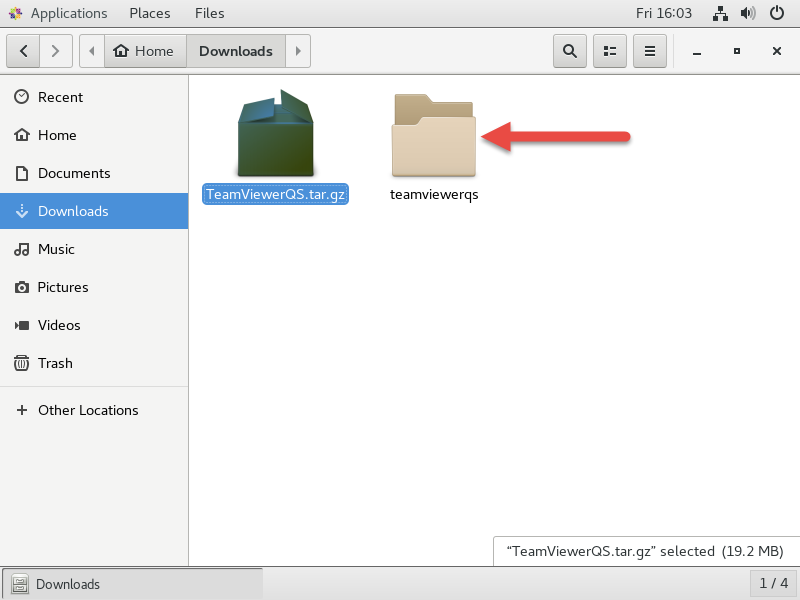Select the teamviewerqs folder icon

coord(434,136)
